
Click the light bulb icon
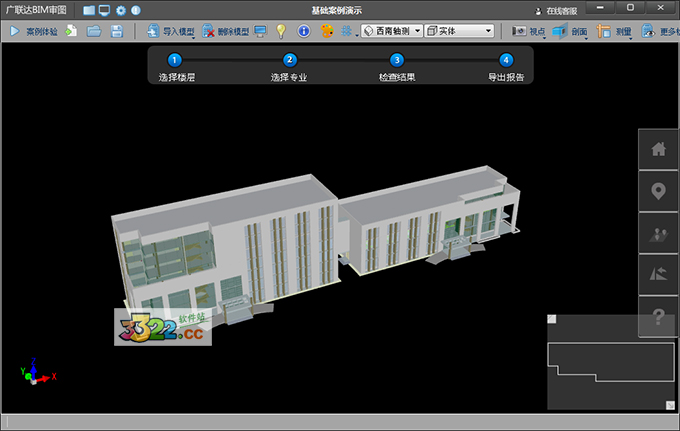281,31
